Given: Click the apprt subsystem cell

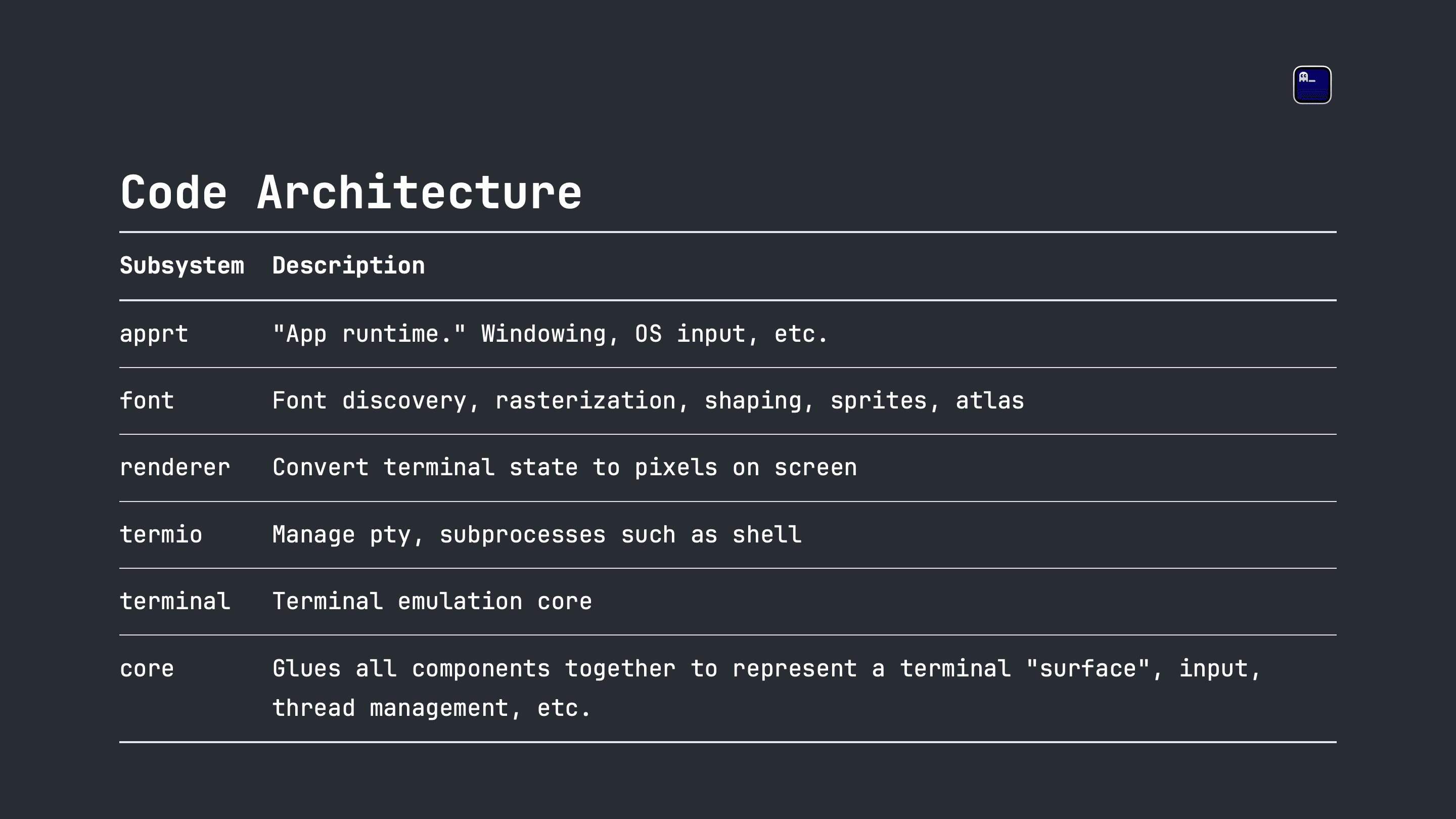Looking at the screenshot, I should [x=154, y=334].
